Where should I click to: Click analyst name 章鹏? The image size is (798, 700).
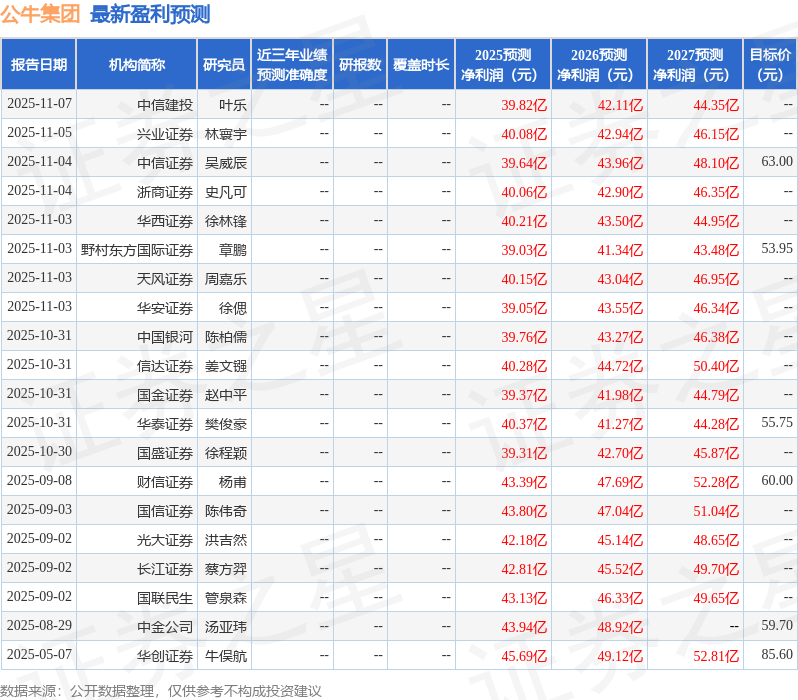pos(233,250)
